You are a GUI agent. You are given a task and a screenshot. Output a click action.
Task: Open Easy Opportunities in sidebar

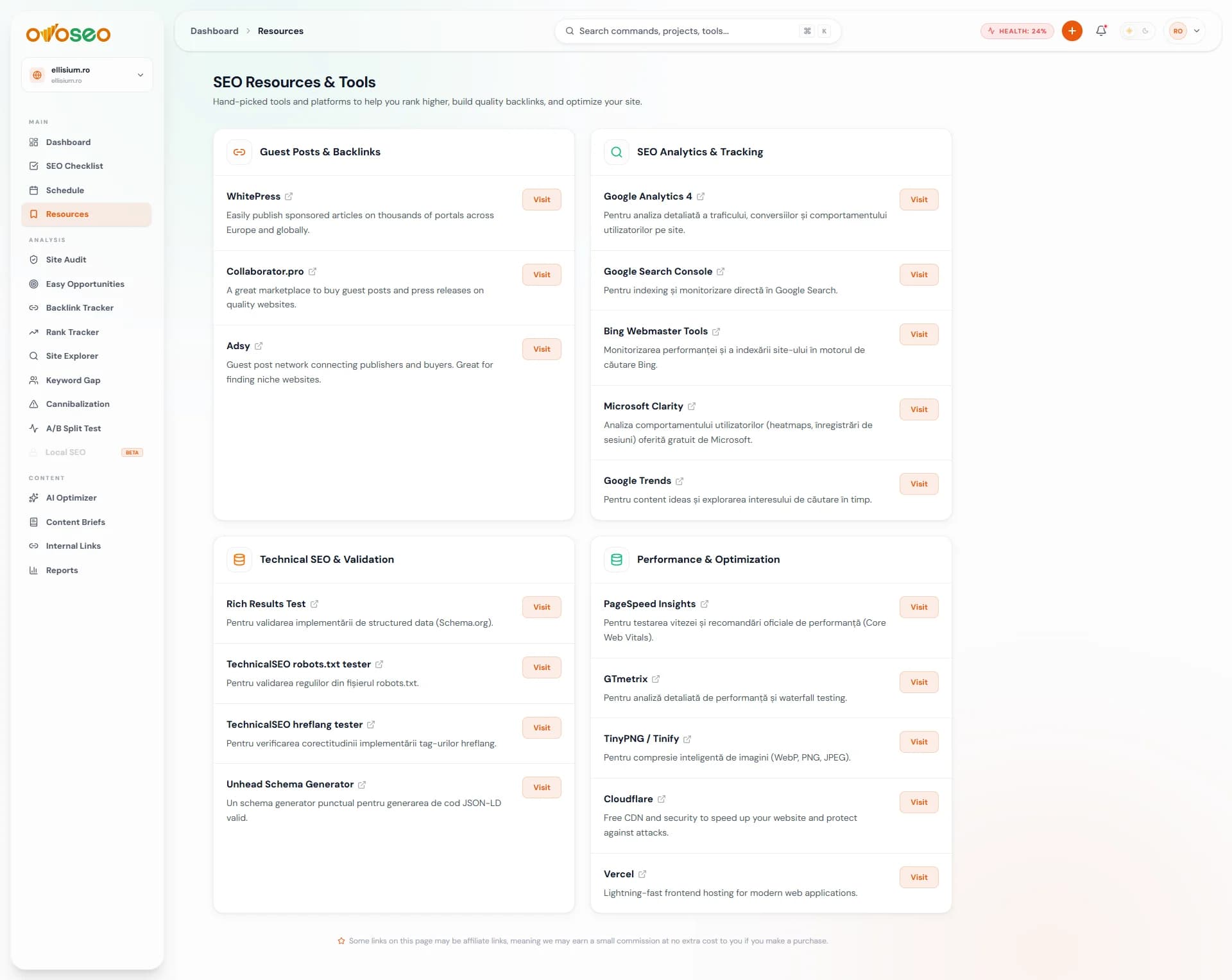coord(87,284)
